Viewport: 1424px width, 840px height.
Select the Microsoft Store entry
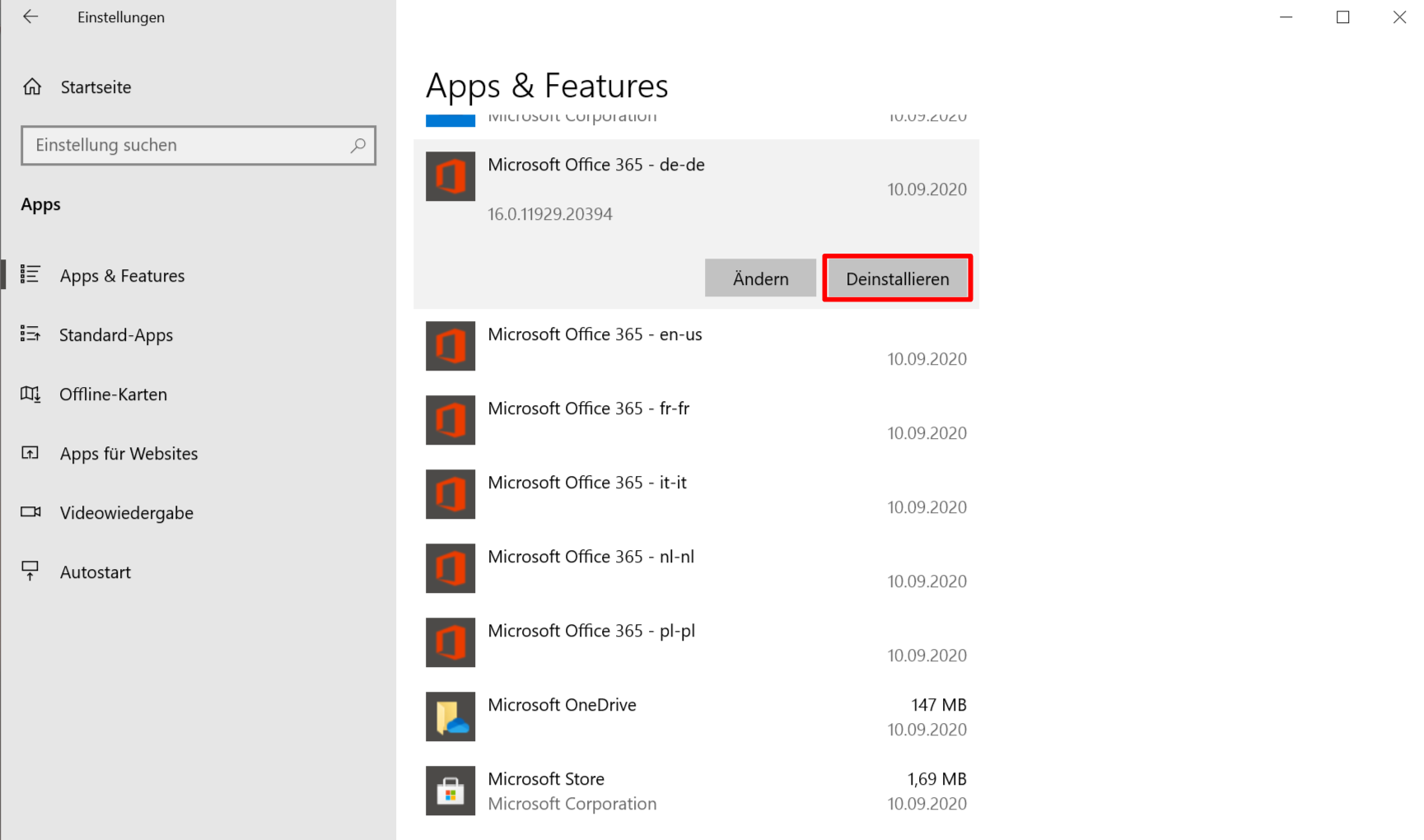tap(696, 791)
